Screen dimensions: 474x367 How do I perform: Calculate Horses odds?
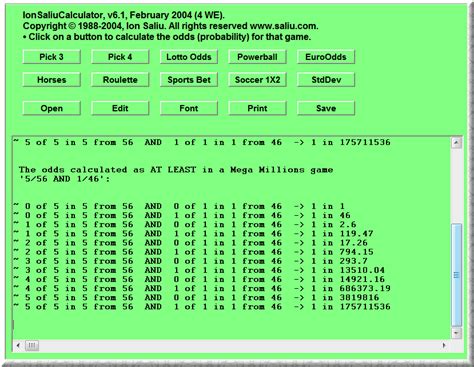click(51, 80)
